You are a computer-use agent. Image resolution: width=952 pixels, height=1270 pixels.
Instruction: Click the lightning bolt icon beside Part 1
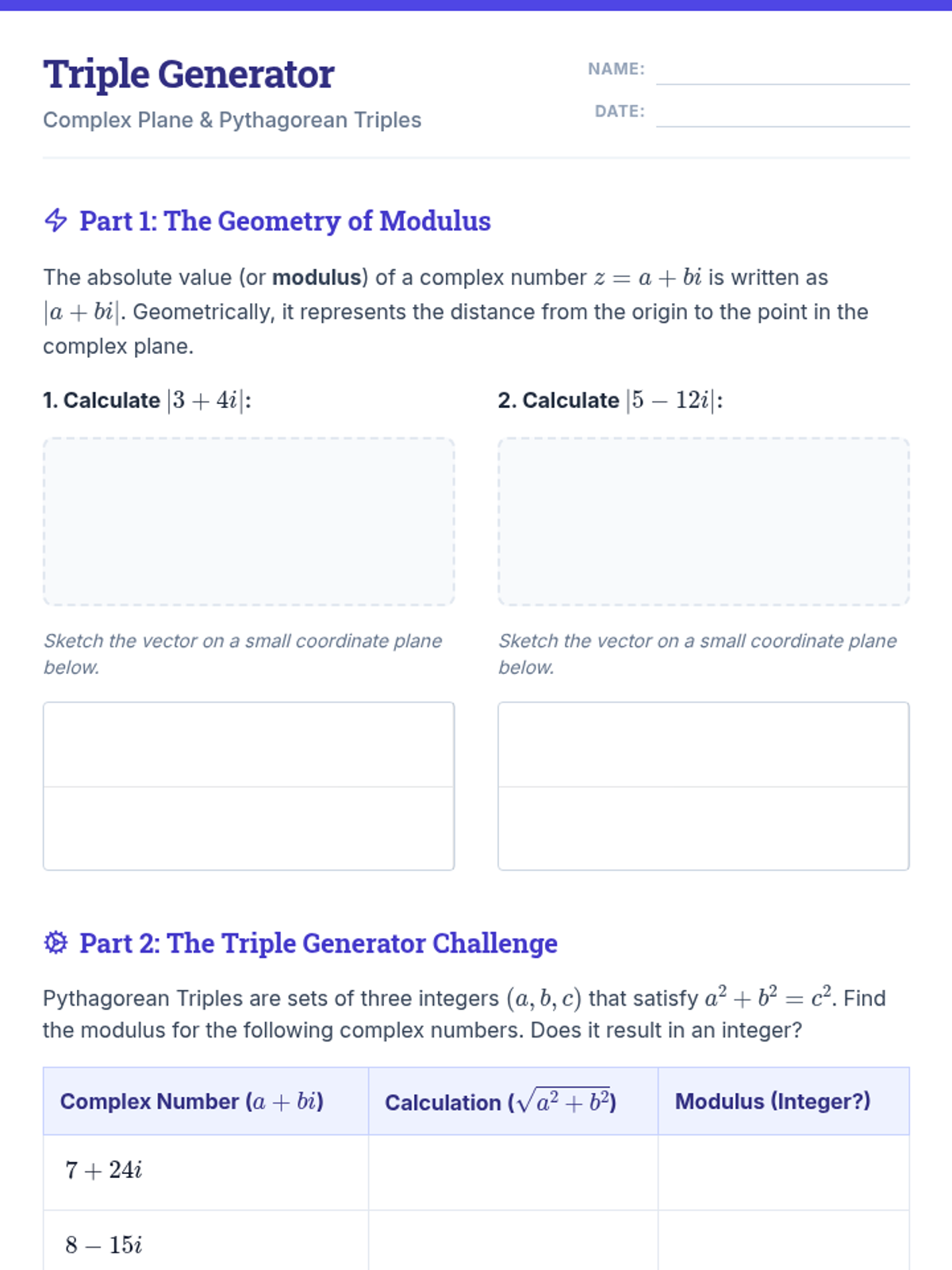point(56,220)
